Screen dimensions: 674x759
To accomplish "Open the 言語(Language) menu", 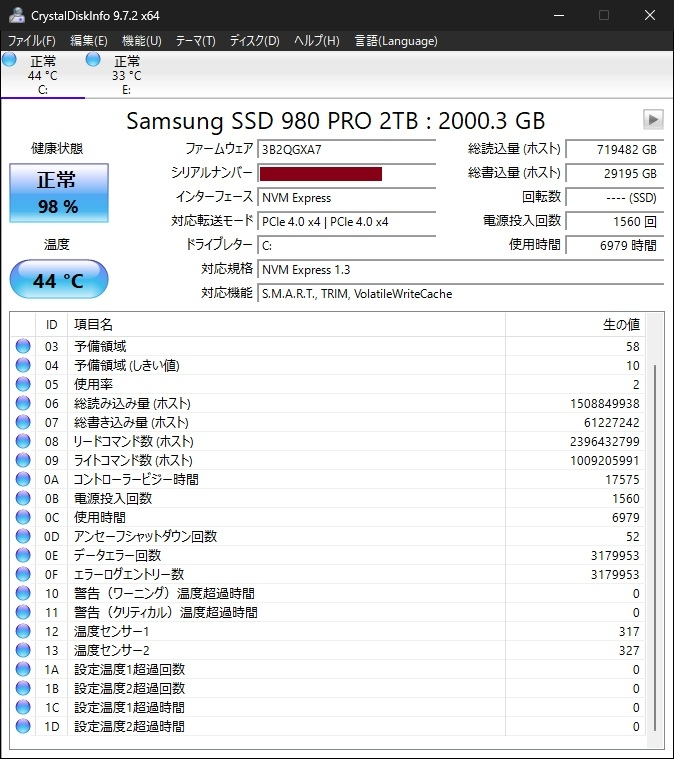I will pyautogui.click(x=396, y=41).
